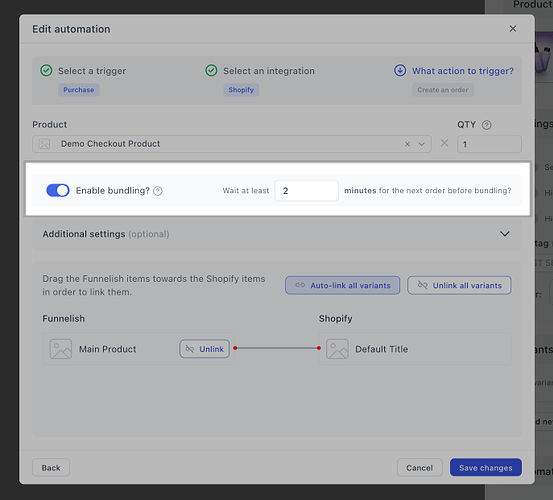
Task: Click the QTY help question mark icon
Action: 486,125
